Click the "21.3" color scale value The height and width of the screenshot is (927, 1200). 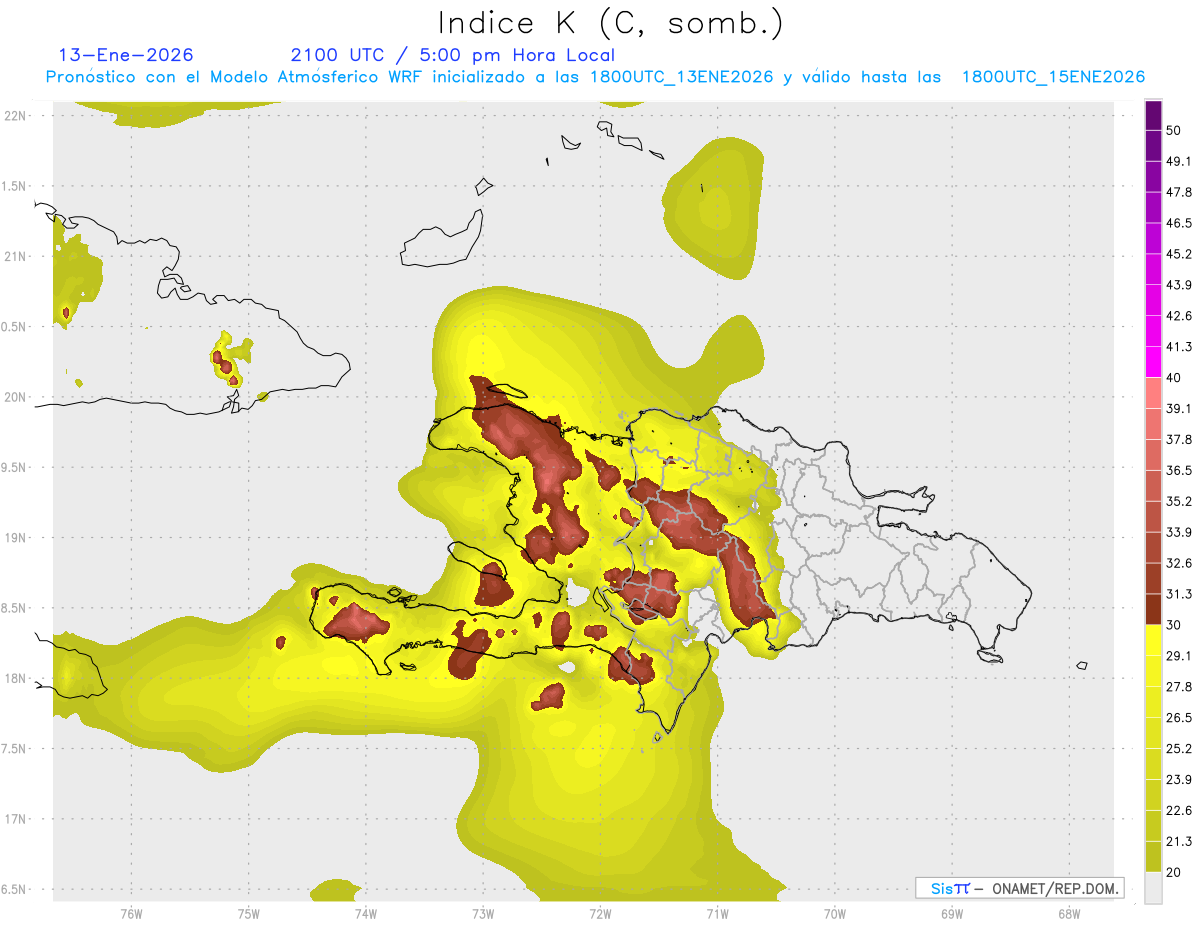(x=1179, y=841)
